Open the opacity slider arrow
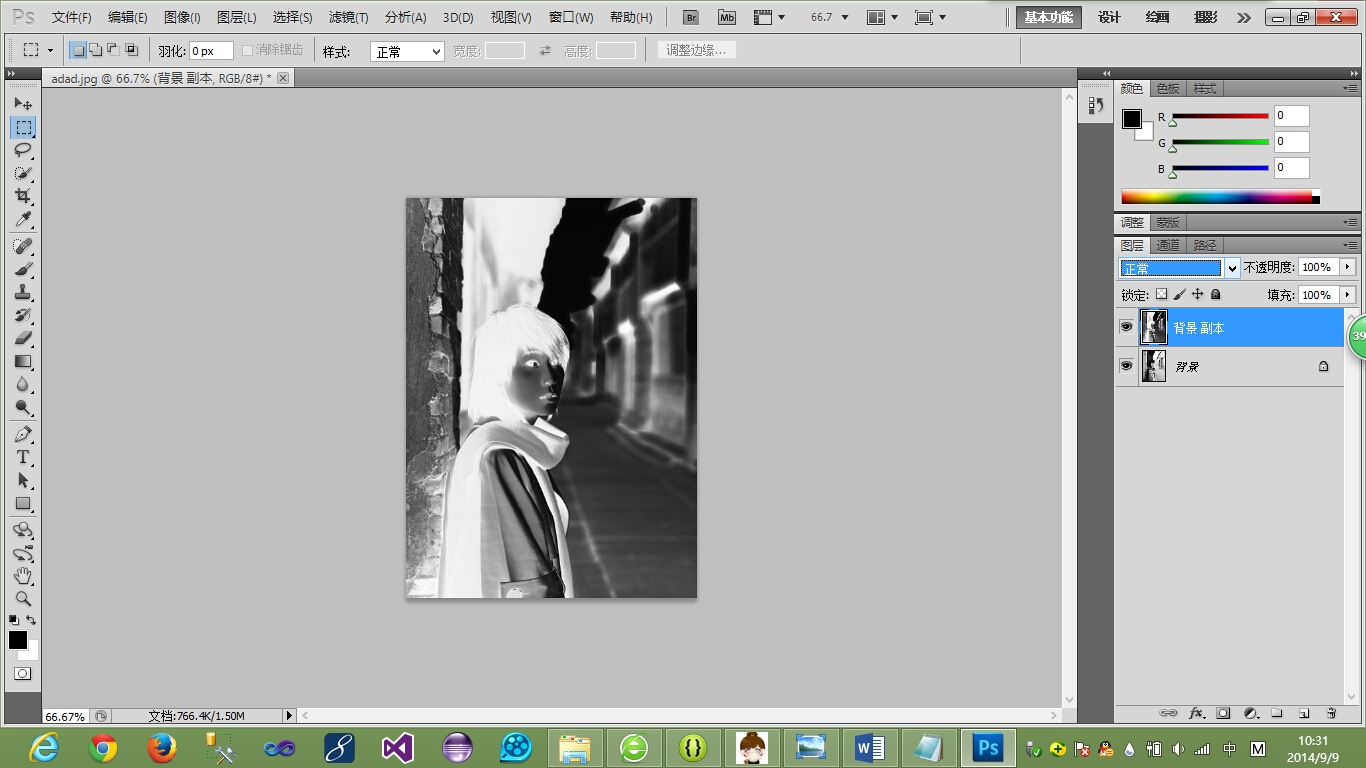The image size is (1366, 768). click(1348, 267)
